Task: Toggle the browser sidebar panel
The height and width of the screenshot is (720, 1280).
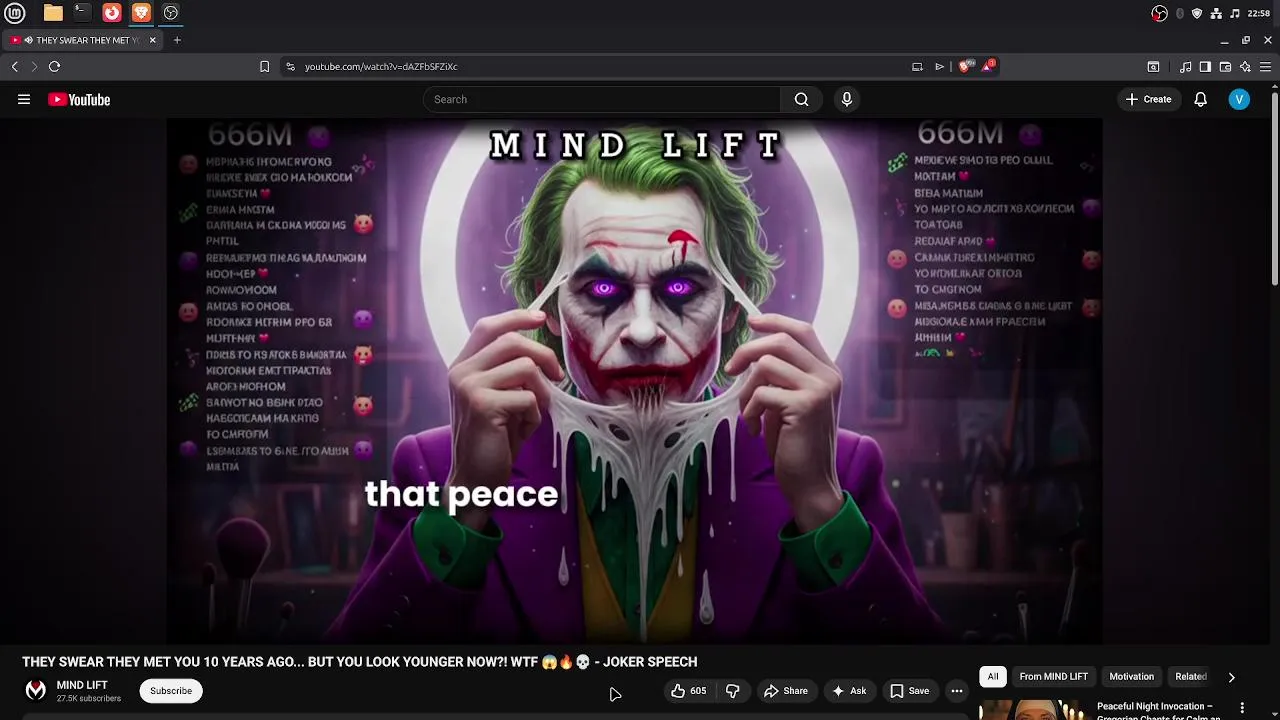Action: [1205, 67]
